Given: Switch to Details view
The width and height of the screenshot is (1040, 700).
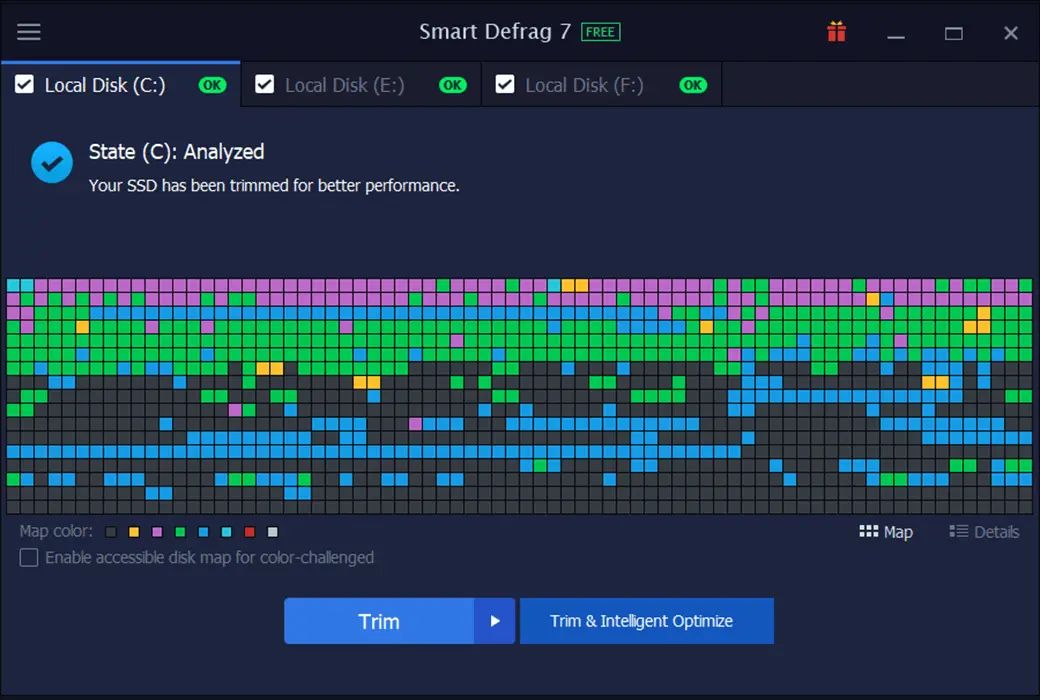Looking at the screenshot, I should pyautogui.click(x=984, y=532).
